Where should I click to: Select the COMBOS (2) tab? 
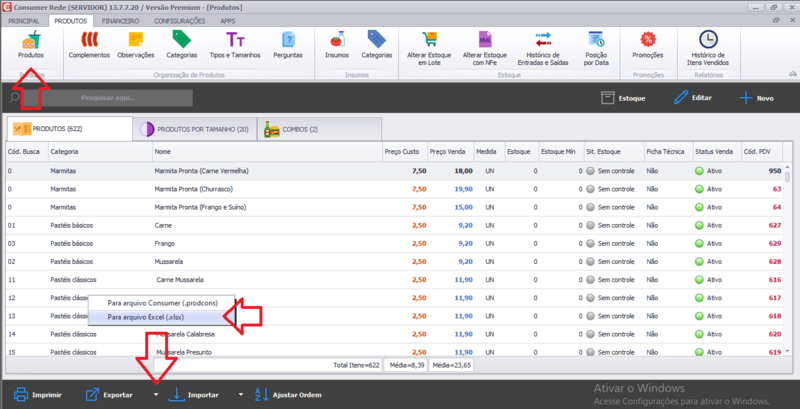point(319,130)
